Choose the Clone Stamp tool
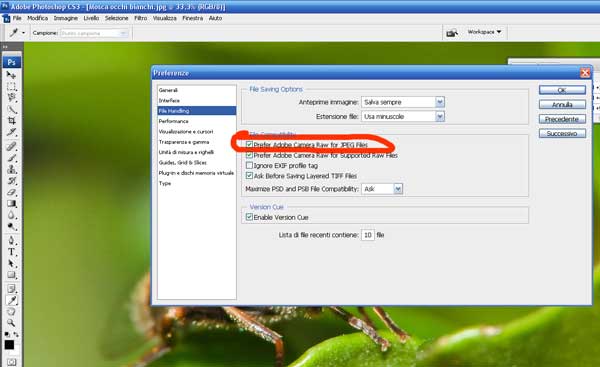Screen dimensions: 600x367 [11, 169]
